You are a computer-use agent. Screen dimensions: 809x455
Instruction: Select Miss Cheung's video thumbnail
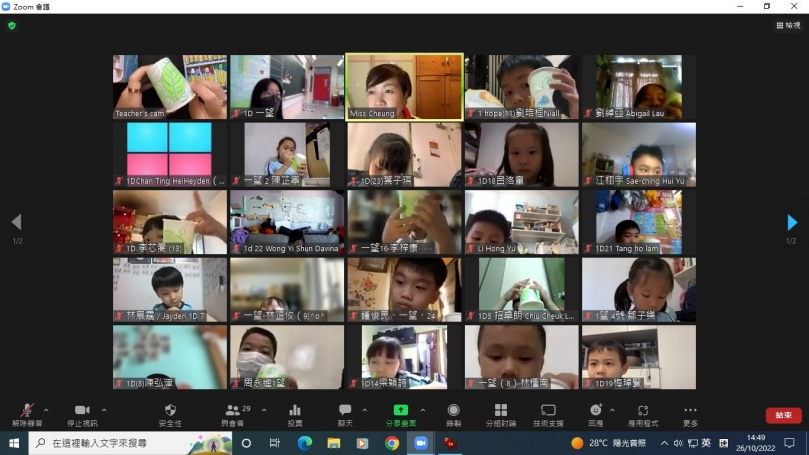point(404,85)
